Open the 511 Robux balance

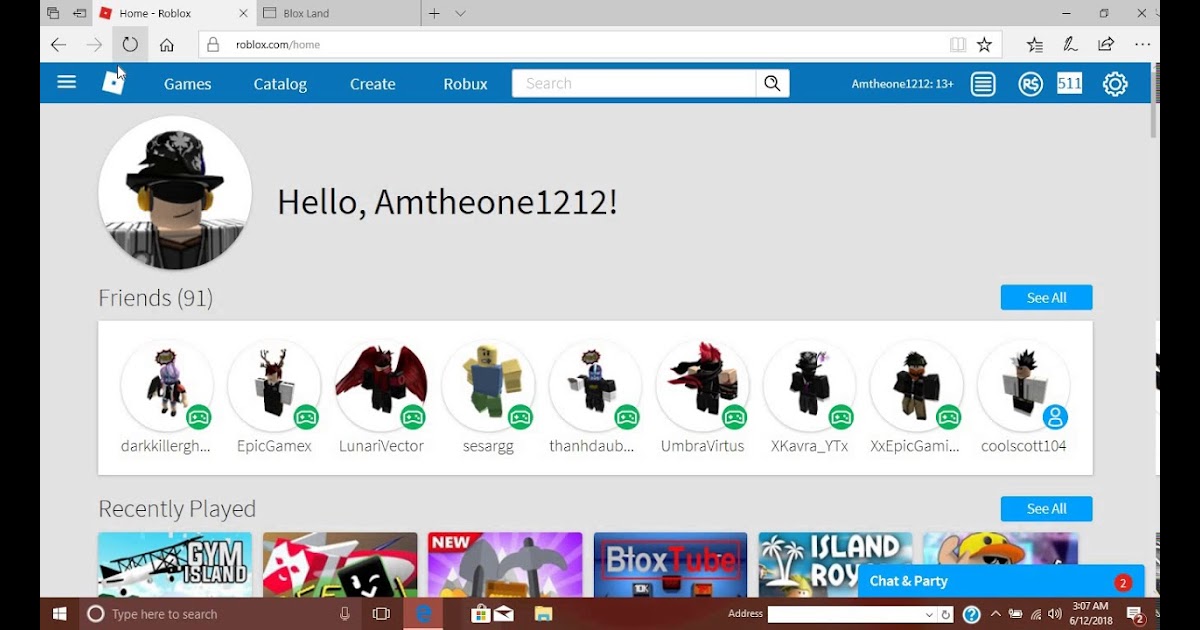click(1070, 84)
